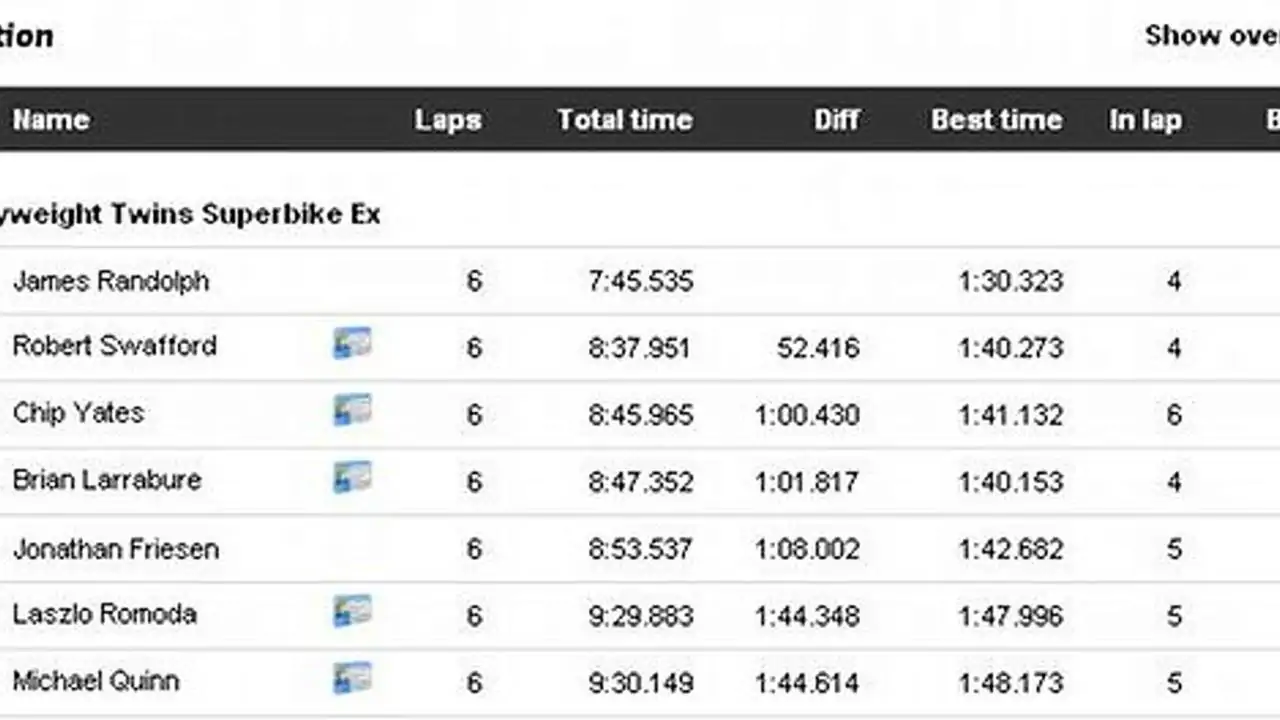
Task: Sort results by the Name column
Action: point(51,120)
